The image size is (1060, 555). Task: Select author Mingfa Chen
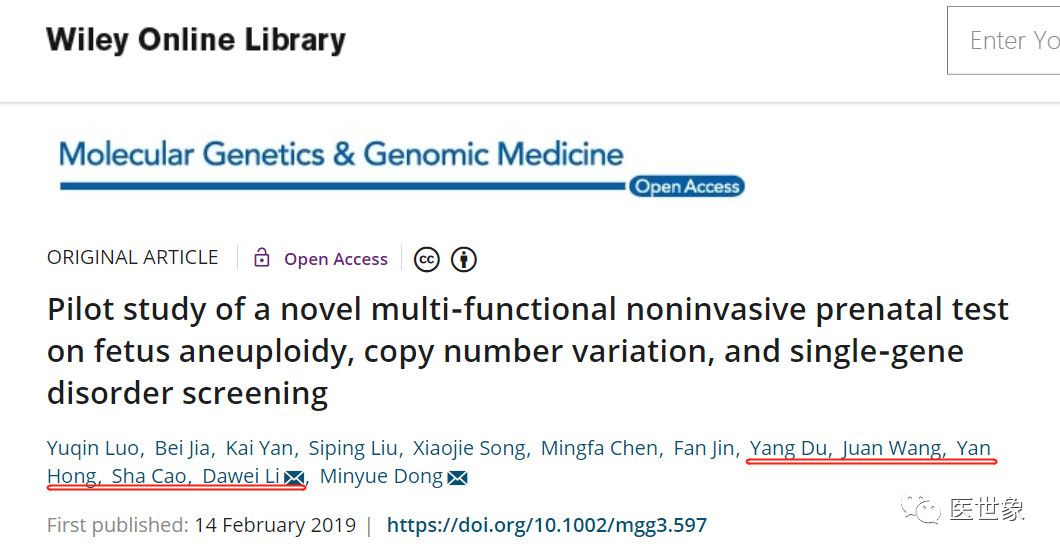pyautogui.click(x=599, y=448)
